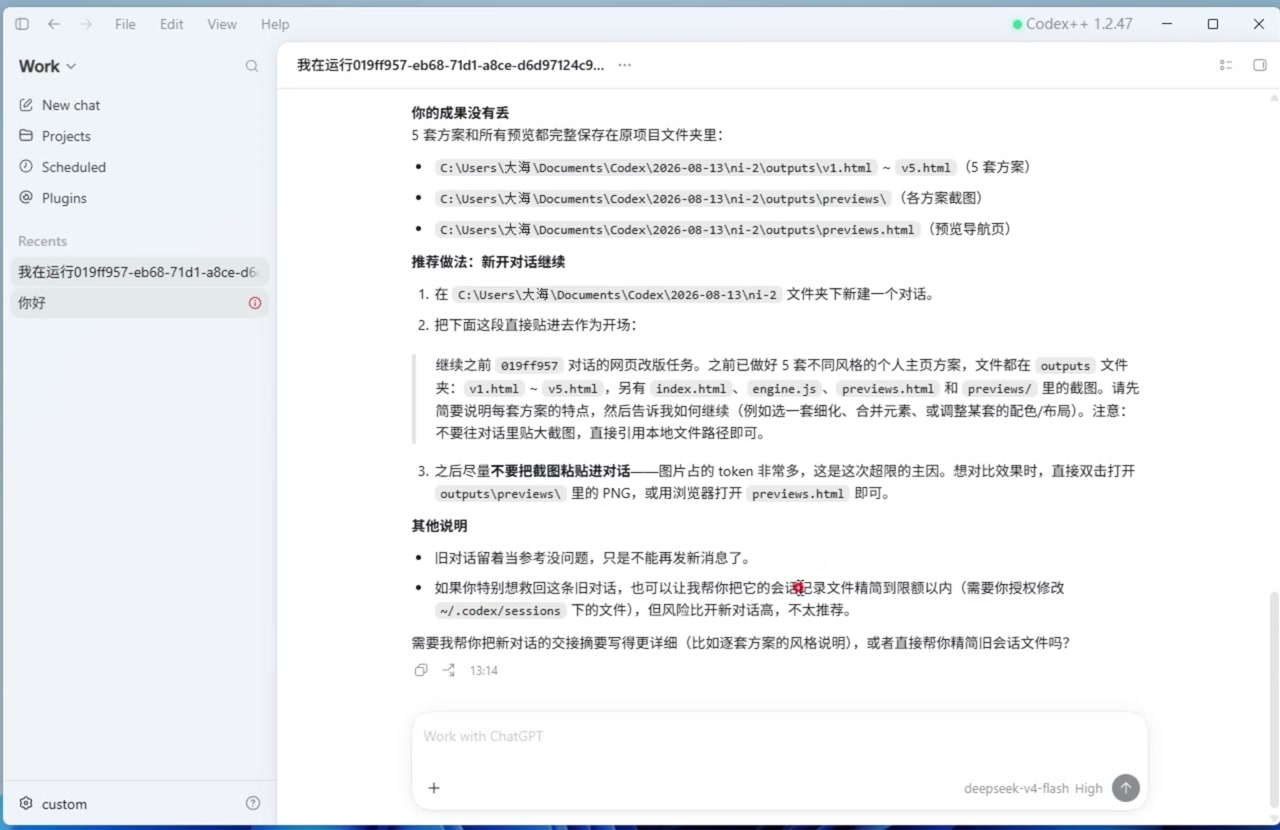The width and height of the screenshot is (1280, 830).
Task: Click the Projects folder icon
Action: (26, 136)
